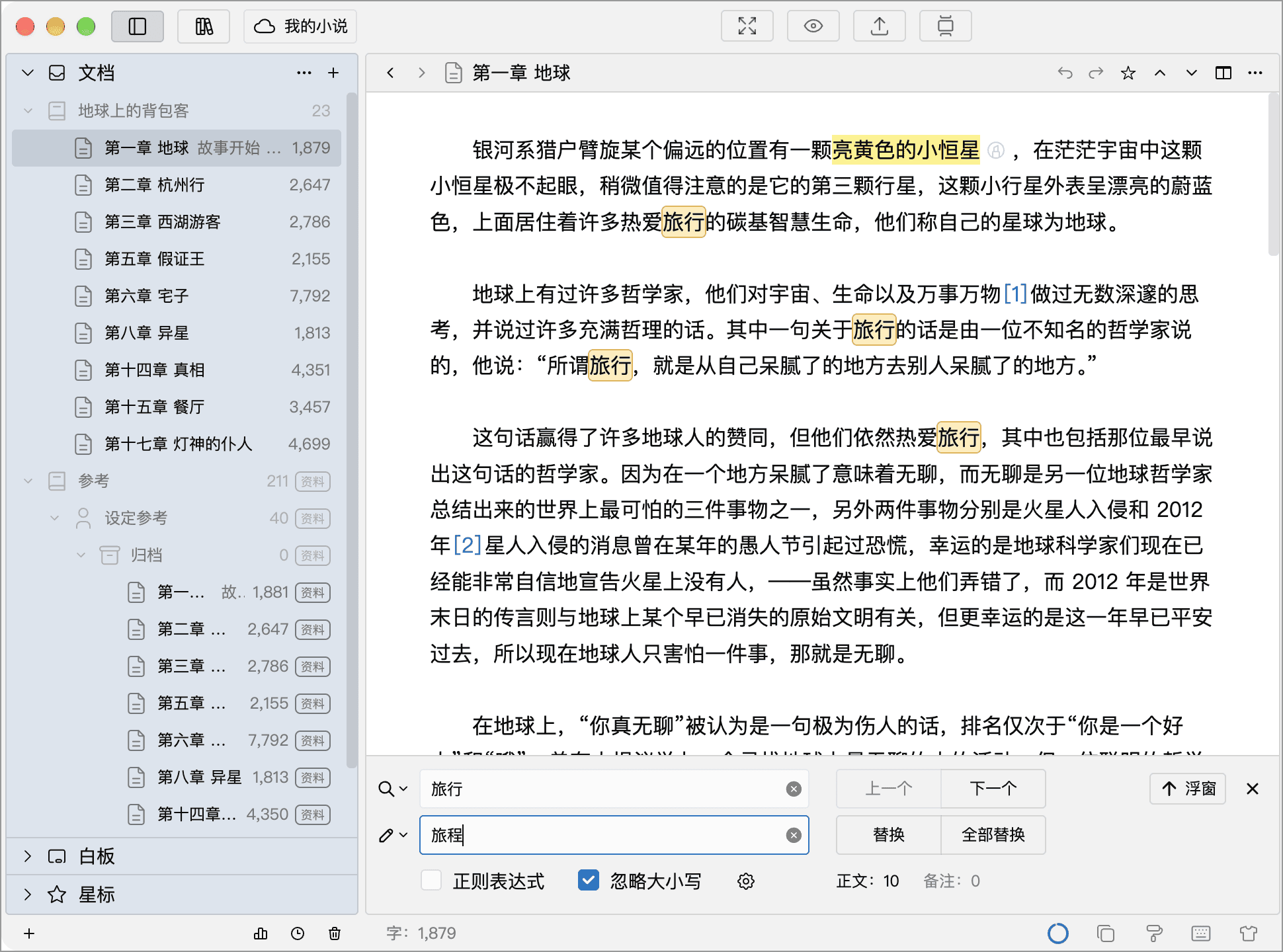Click the document icon beside 第一章 地球

pos(454,73)
